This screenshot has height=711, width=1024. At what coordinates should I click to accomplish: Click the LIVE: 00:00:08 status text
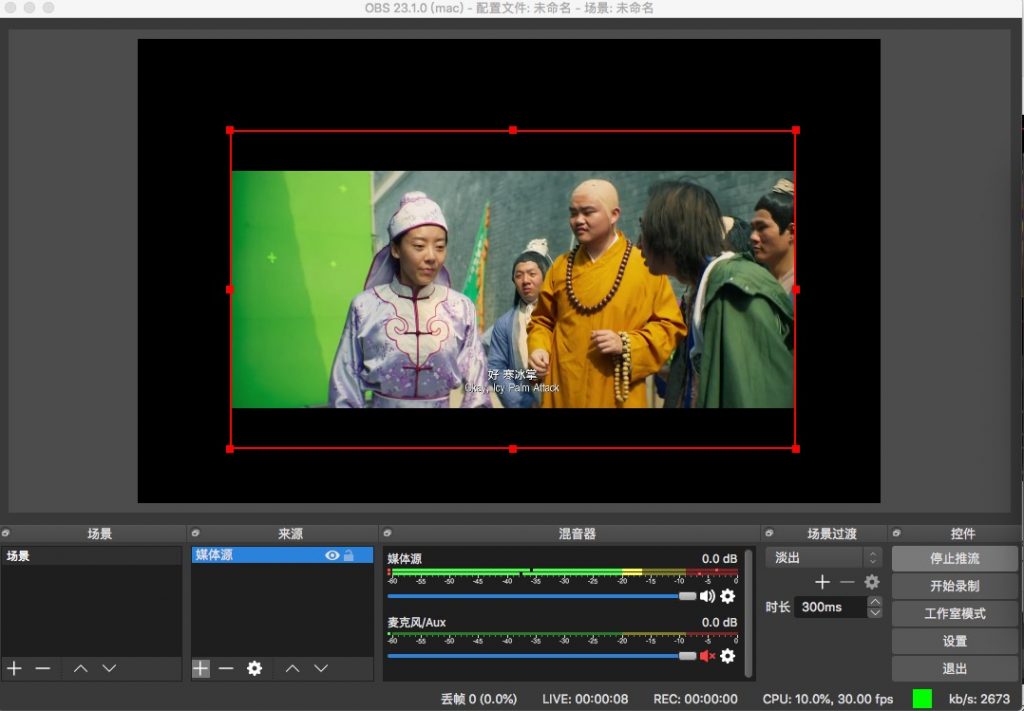(585, 699)
